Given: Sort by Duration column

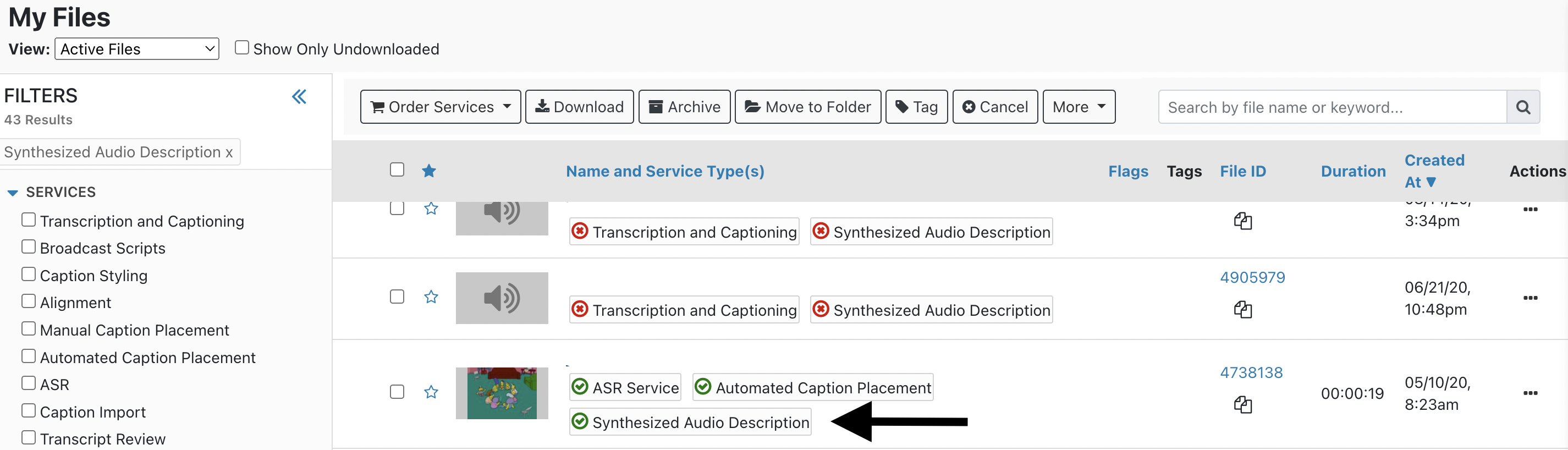Looking at the screenshot, I should 1352,171.
